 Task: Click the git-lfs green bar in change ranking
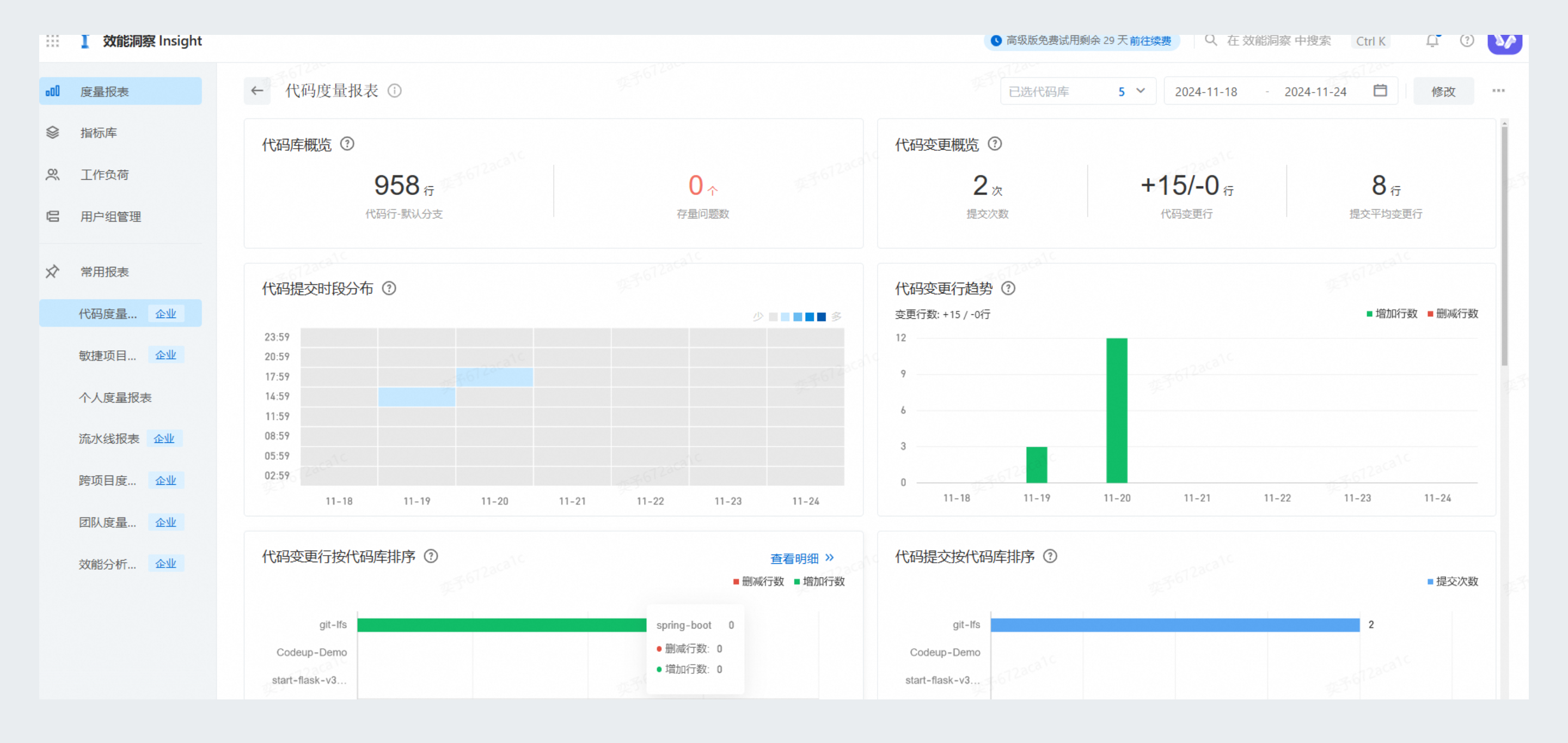coord(501,625)
